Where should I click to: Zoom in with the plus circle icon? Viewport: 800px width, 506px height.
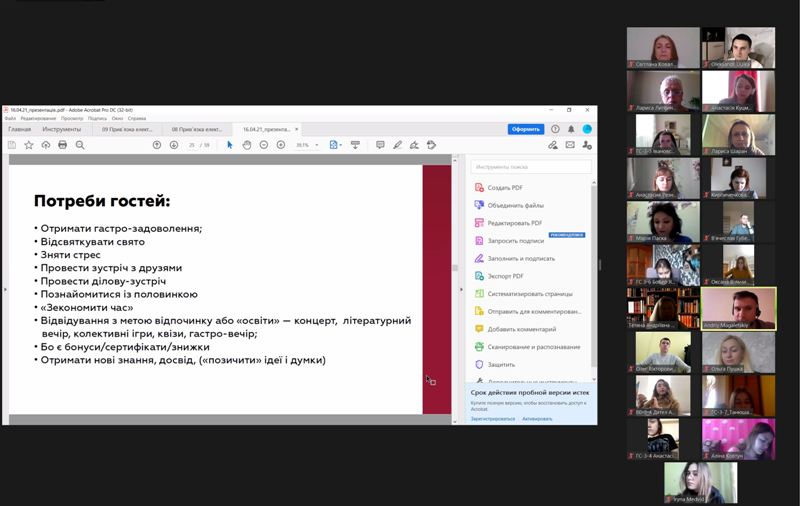[x=281, y=145]
